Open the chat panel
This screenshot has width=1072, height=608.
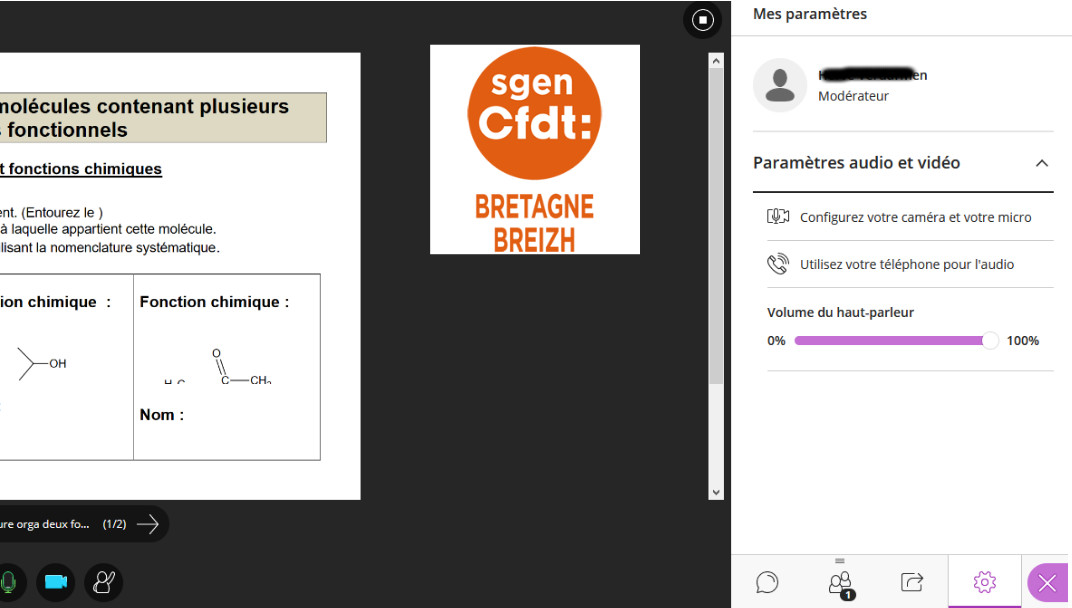pyautogui.click(x=767, y=582)
